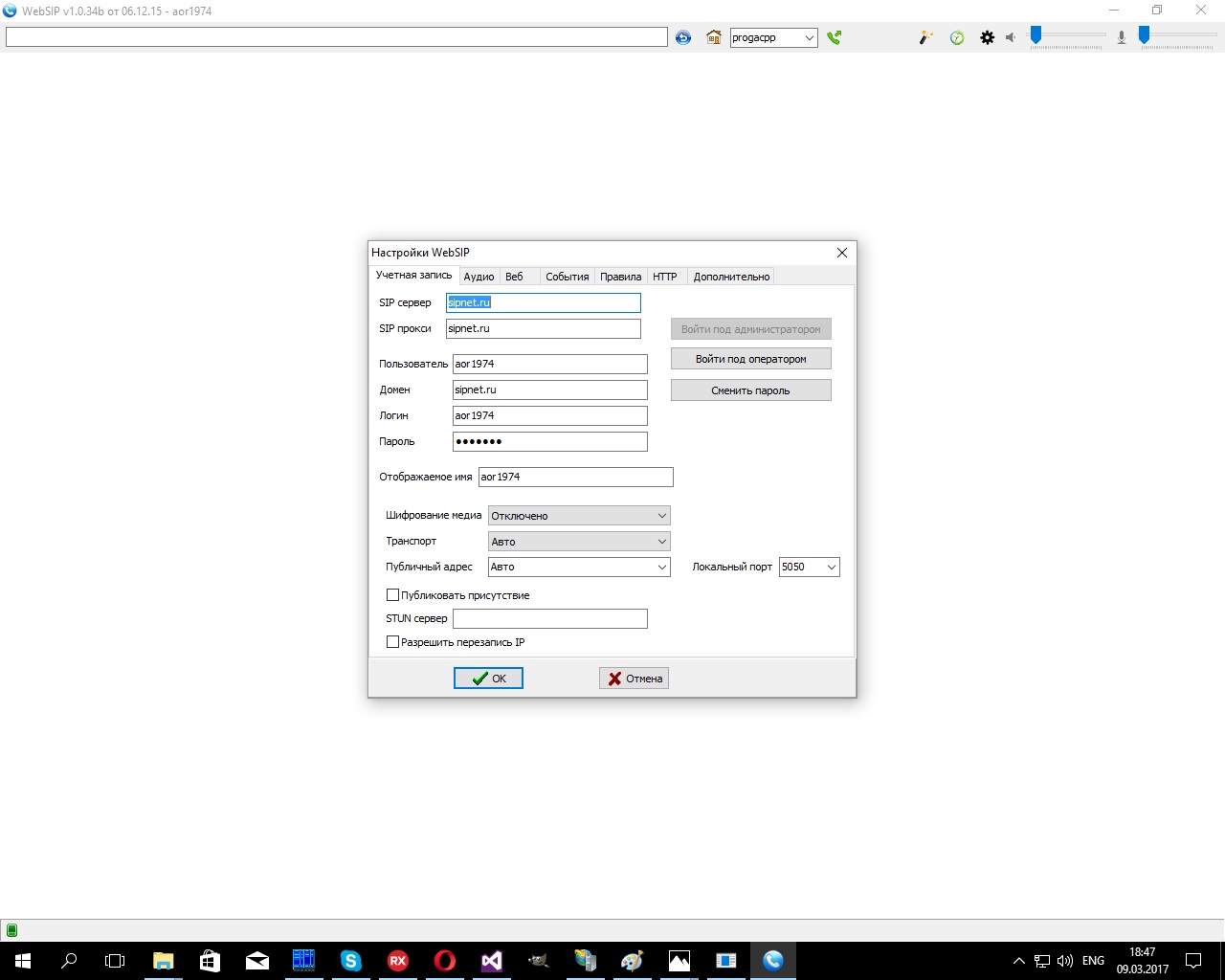Expand the 'Локальный порт' 5050 dropdown

tap(831, 568)
